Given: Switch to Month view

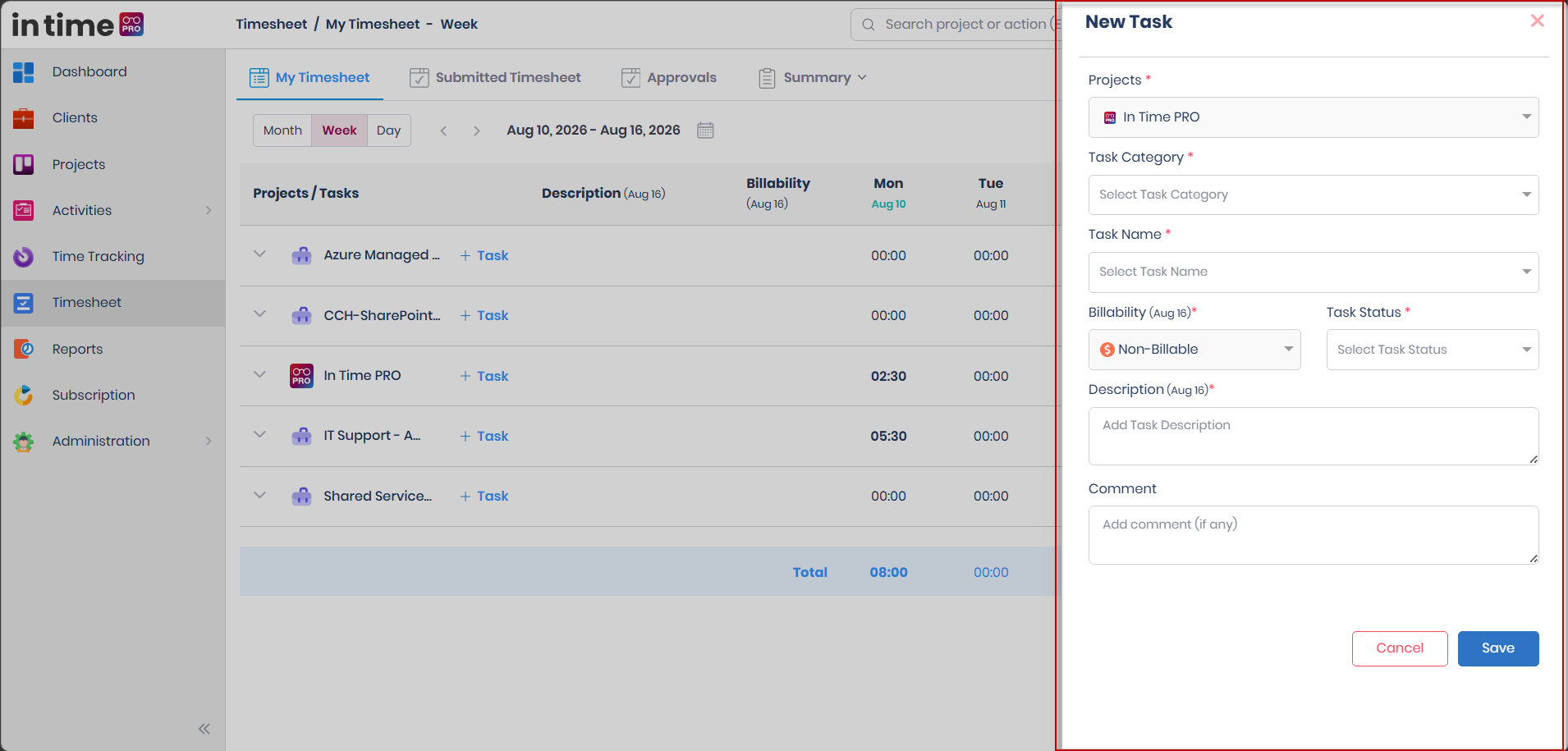Looking at the screenshot, I should pyautogui.click(x=282, y=131).
